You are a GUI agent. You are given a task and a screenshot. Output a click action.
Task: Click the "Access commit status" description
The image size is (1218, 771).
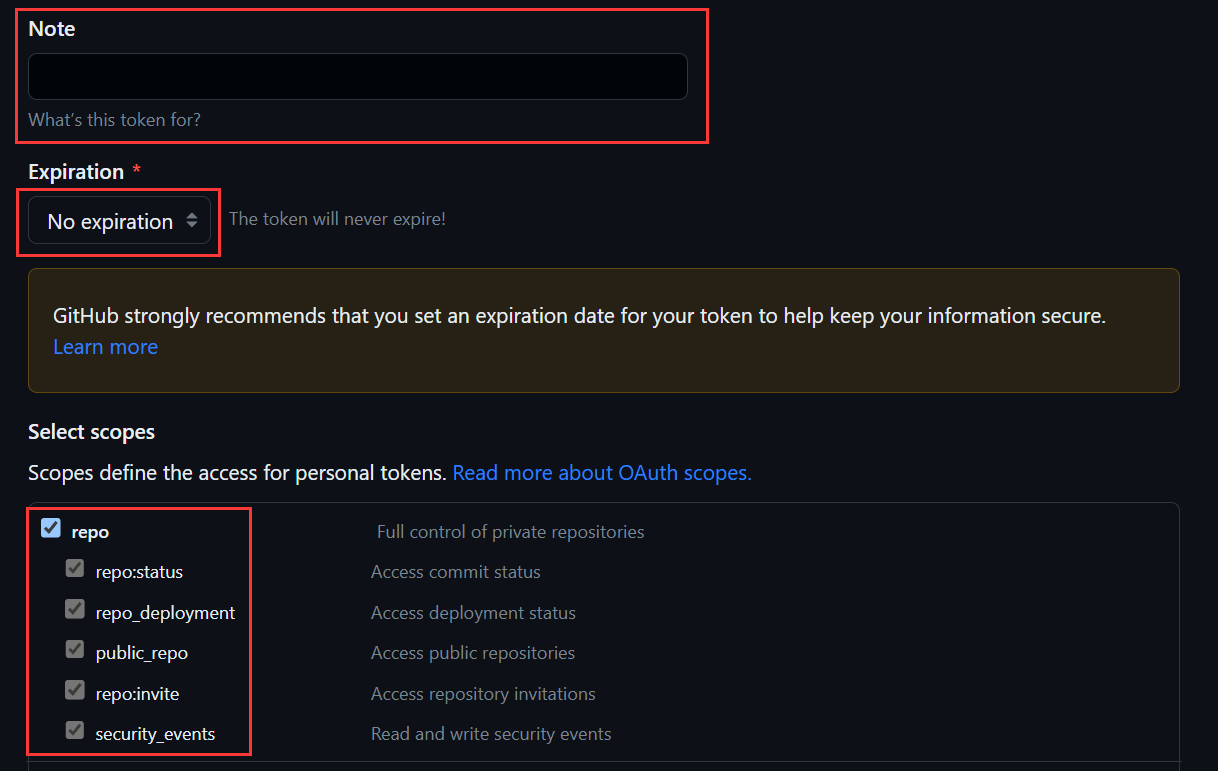click(x=456, y=572)
